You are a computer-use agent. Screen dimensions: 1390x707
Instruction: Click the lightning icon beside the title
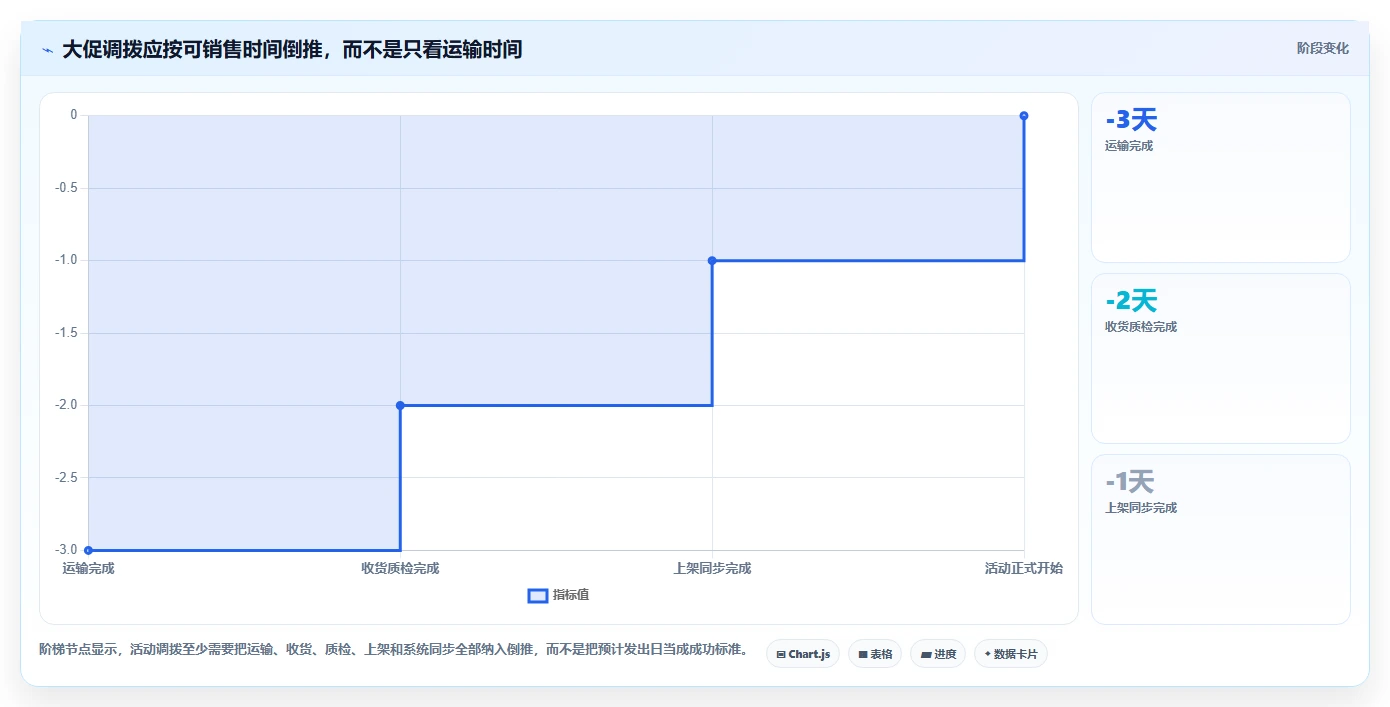coord(47,50)
